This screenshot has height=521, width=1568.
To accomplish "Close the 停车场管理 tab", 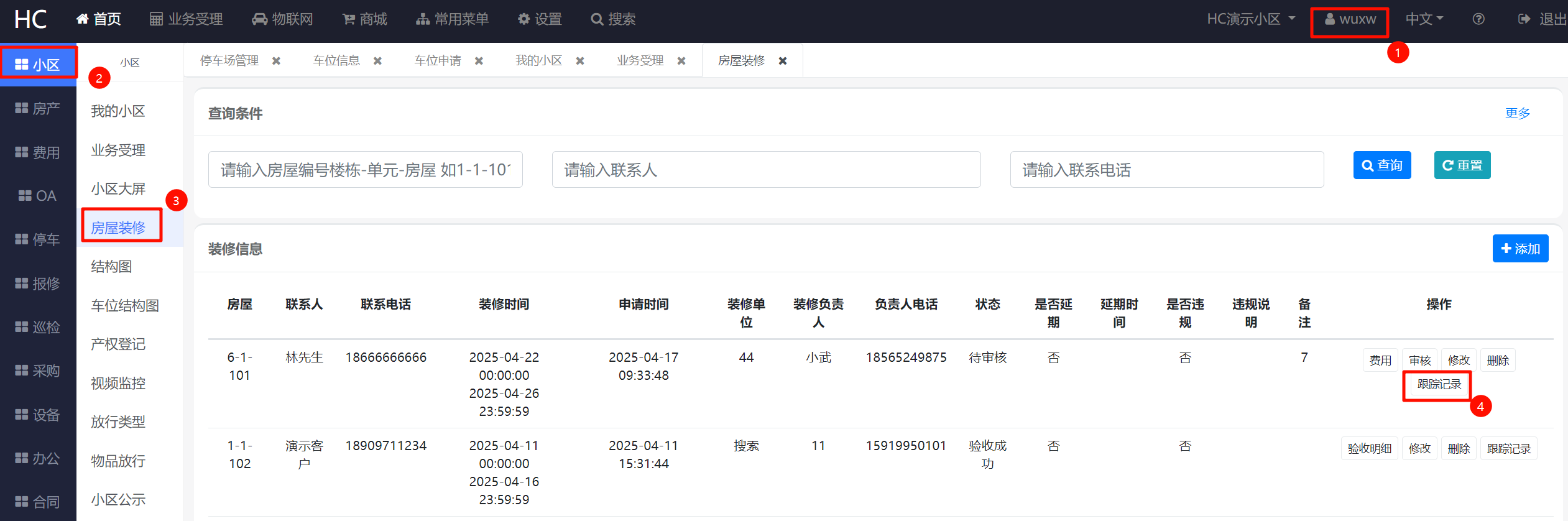I will [x=276, y=61].
